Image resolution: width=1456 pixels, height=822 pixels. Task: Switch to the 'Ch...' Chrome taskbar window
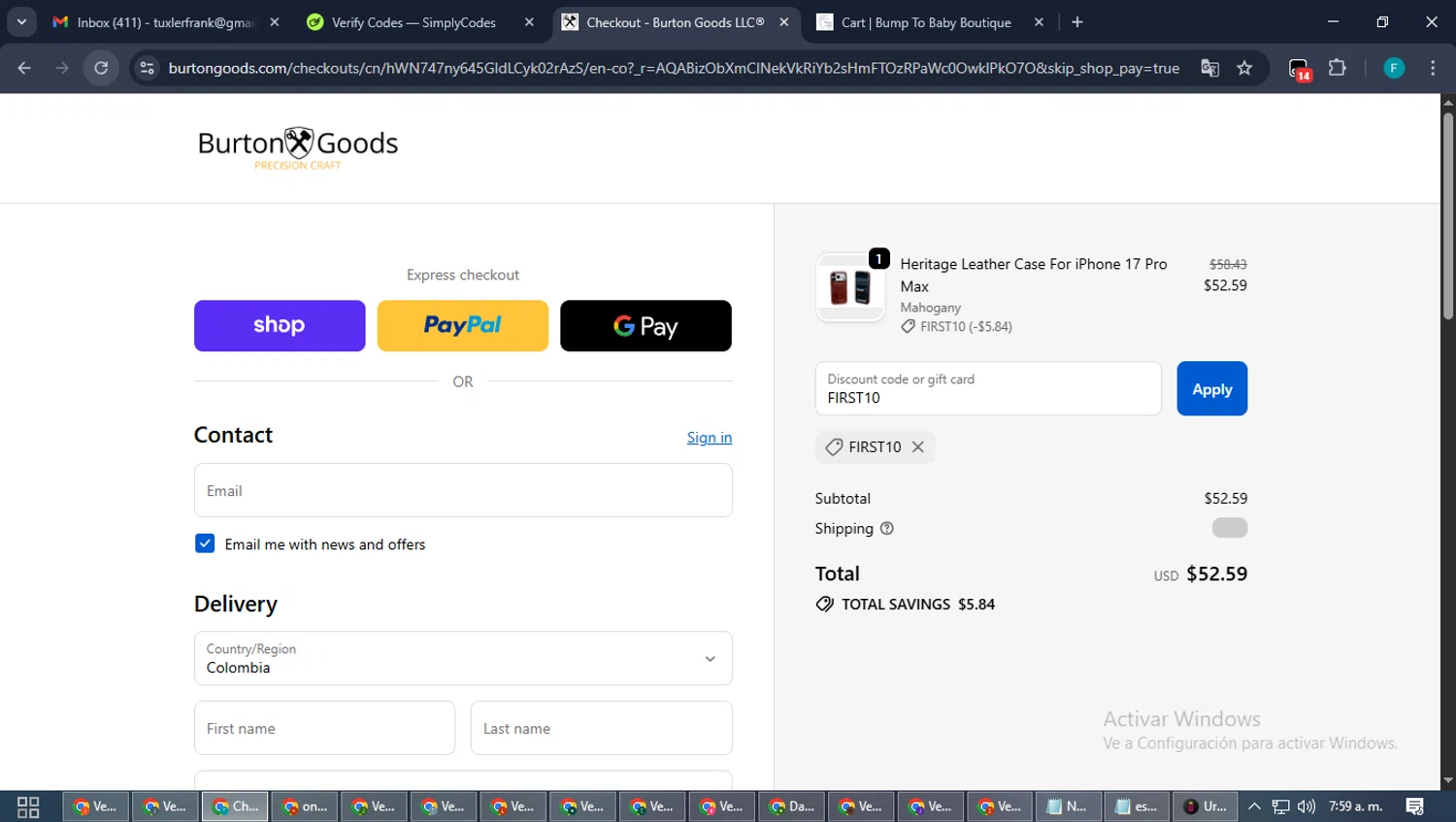pos(235,806)
